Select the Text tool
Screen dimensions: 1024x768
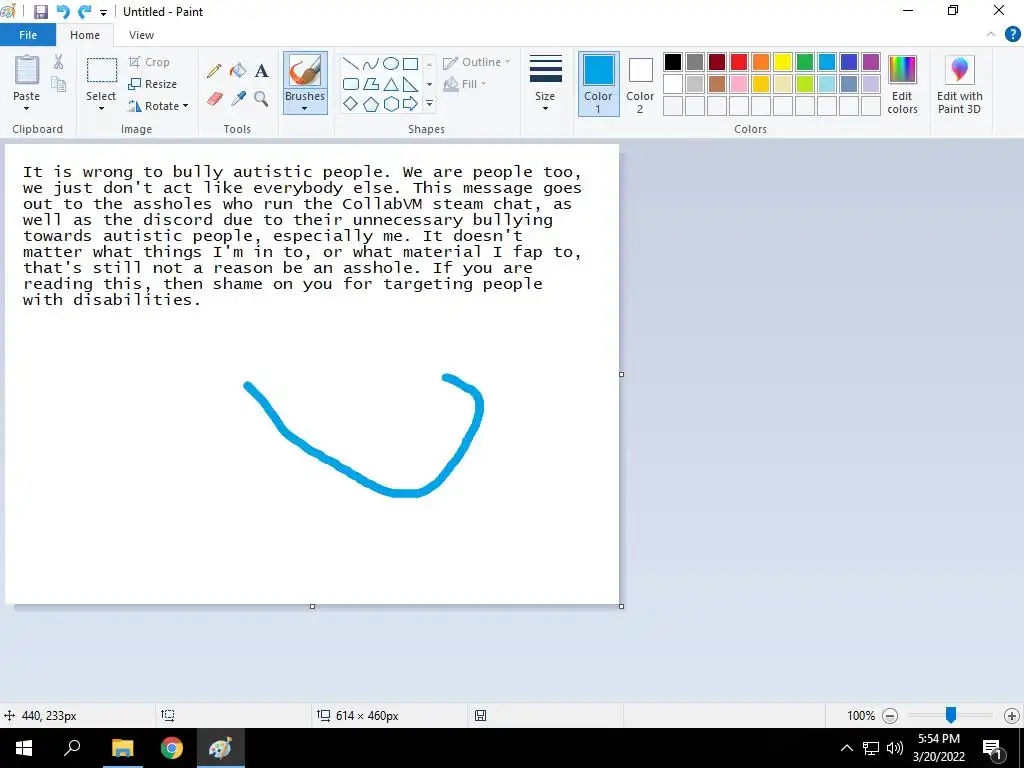click(261, 71)
